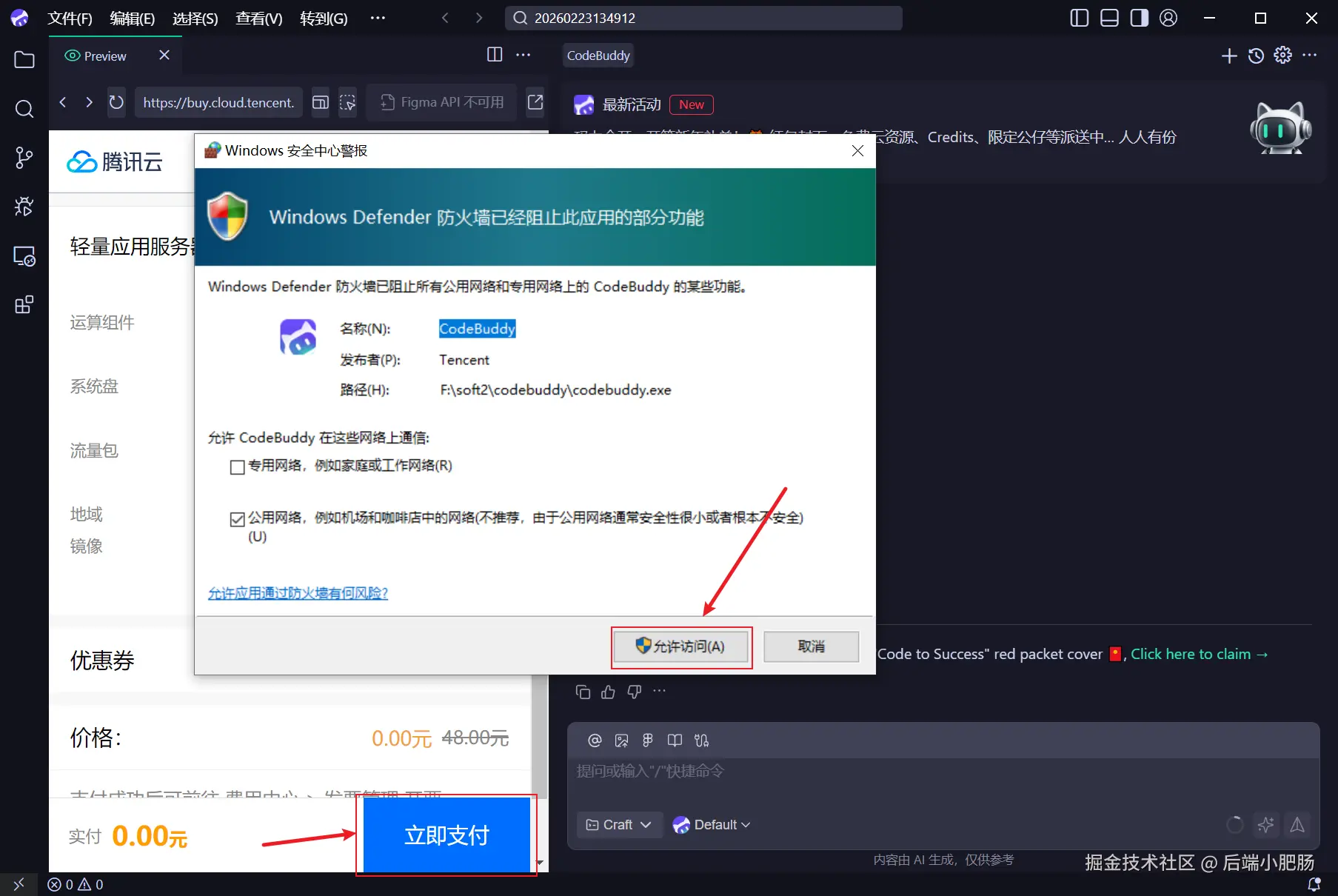The image size is (1338, 896).
Task: Open Source Control icon in activity bar
Action: [24, 158]
